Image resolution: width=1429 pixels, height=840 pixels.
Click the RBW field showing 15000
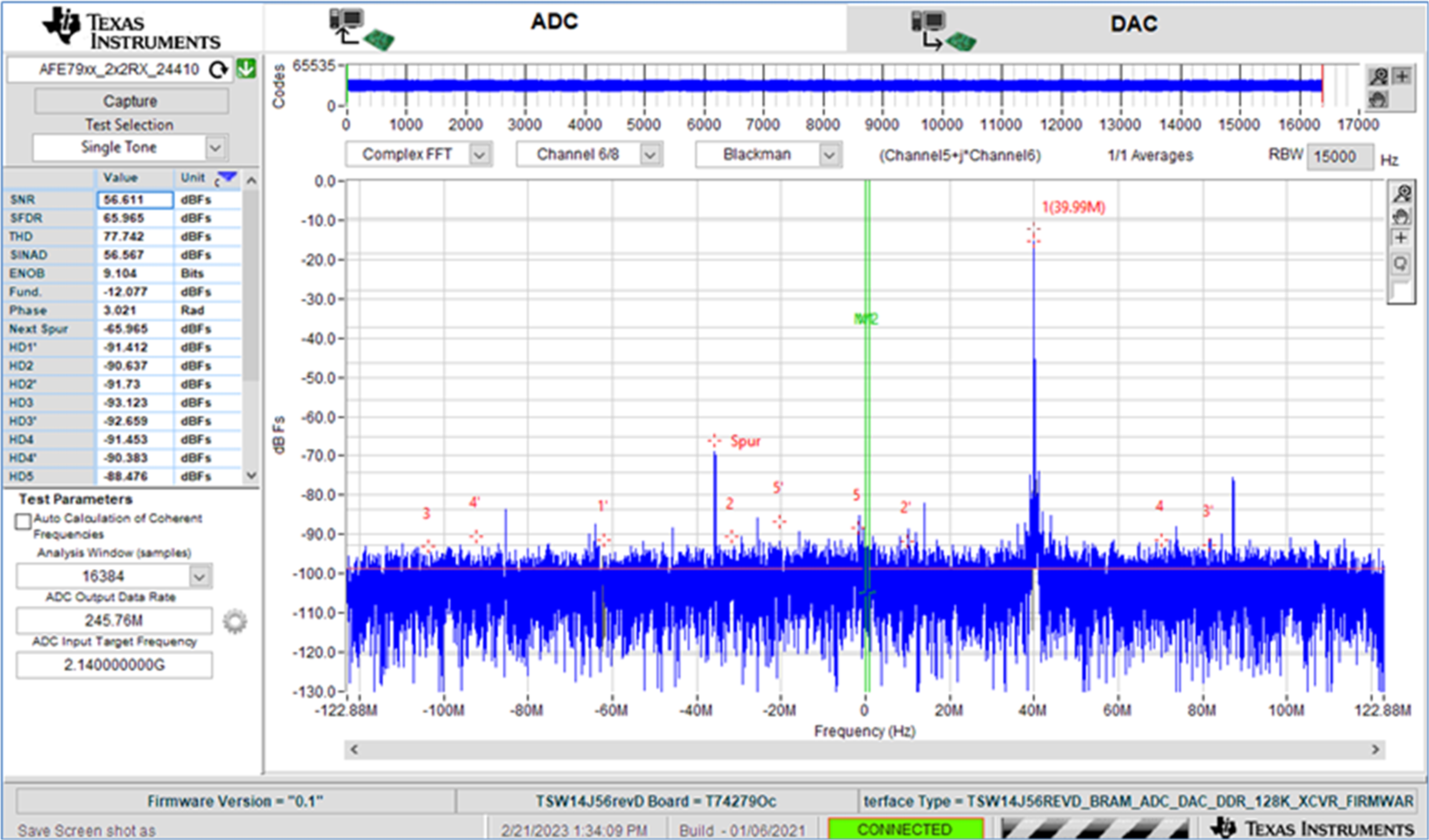(x=1340, y=157)
